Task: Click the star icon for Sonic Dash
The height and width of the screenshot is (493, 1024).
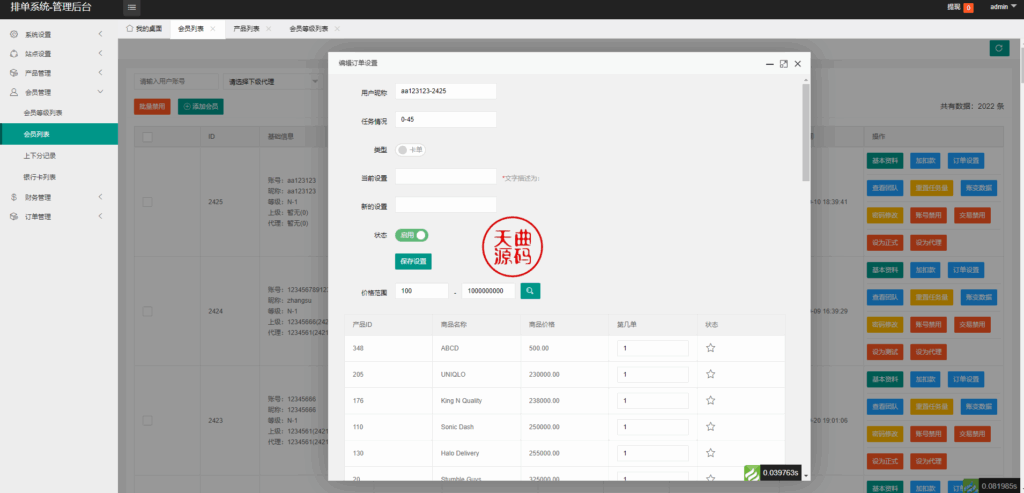Action: click(711, 426)
